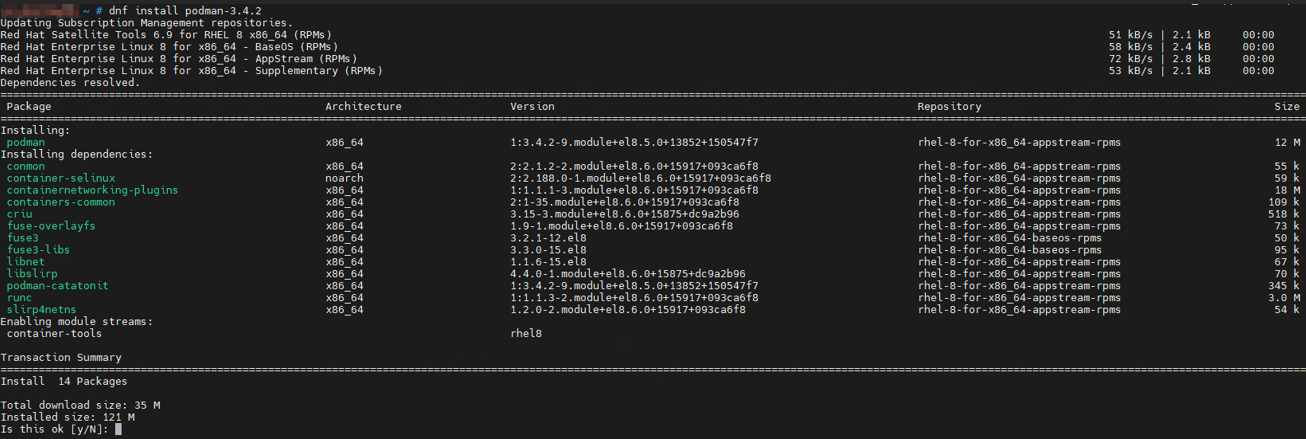
Task: Click the 'container-tools' module stream entry
Action: point(55,334)
